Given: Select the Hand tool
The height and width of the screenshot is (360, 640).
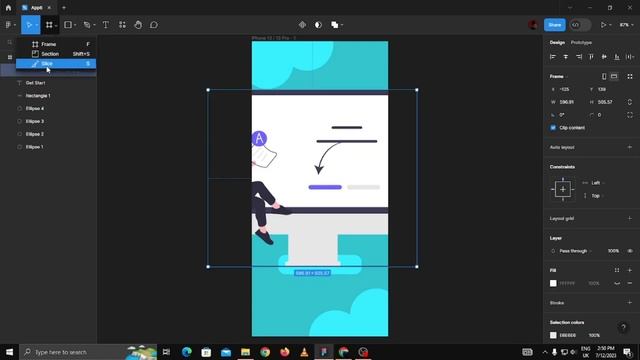Looking at the screenshot, I should click(x=138, y=25).
